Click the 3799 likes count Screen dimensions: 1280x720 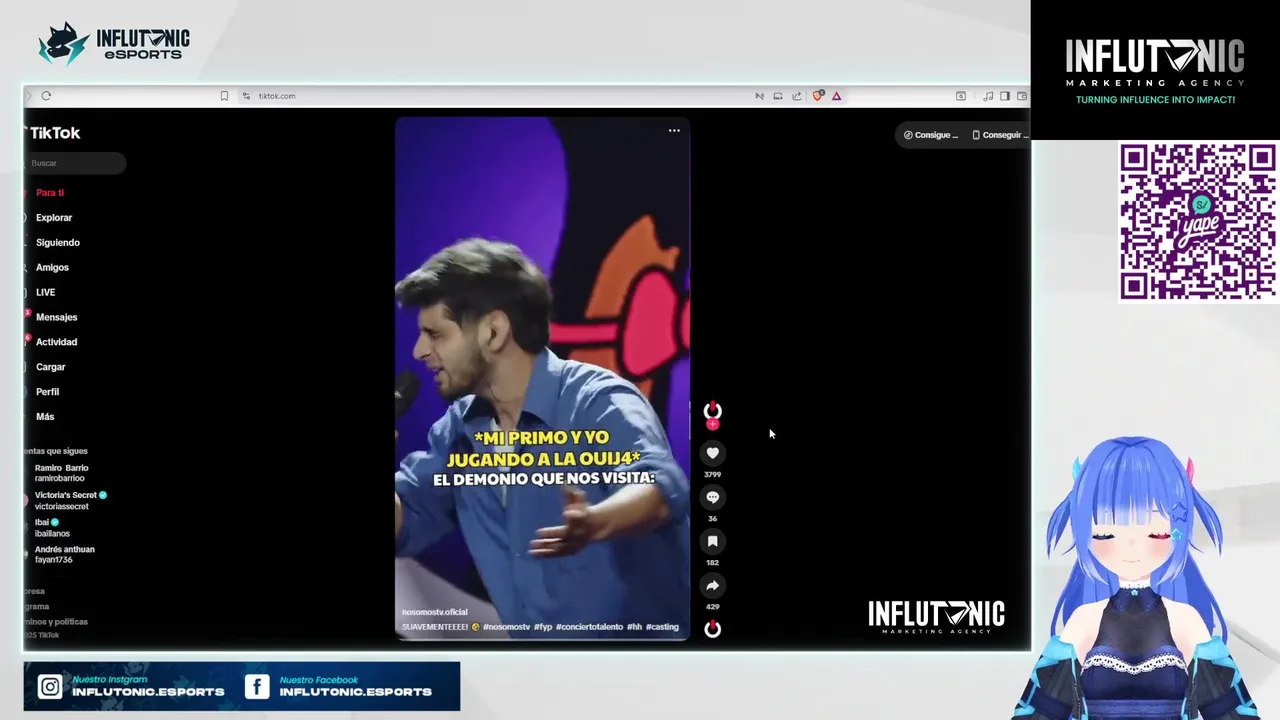click(x=712, y=474)
